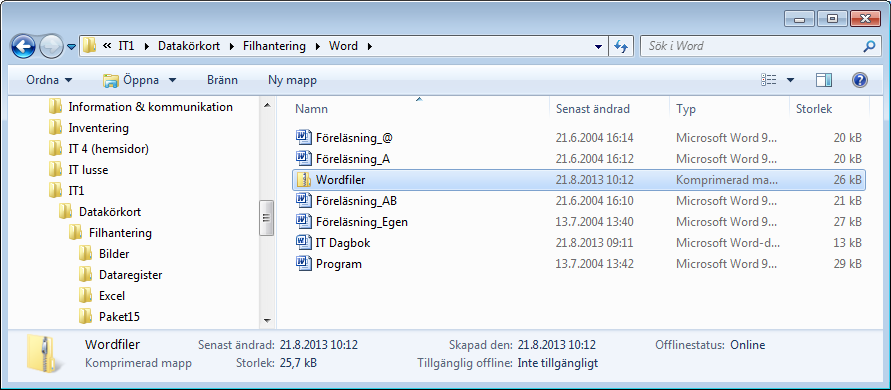The height and width of the screenshot is (390, 891).
Task: Click the Senast ändrad date in details pane
Action: pyautogui.click(x=319, y=345)
